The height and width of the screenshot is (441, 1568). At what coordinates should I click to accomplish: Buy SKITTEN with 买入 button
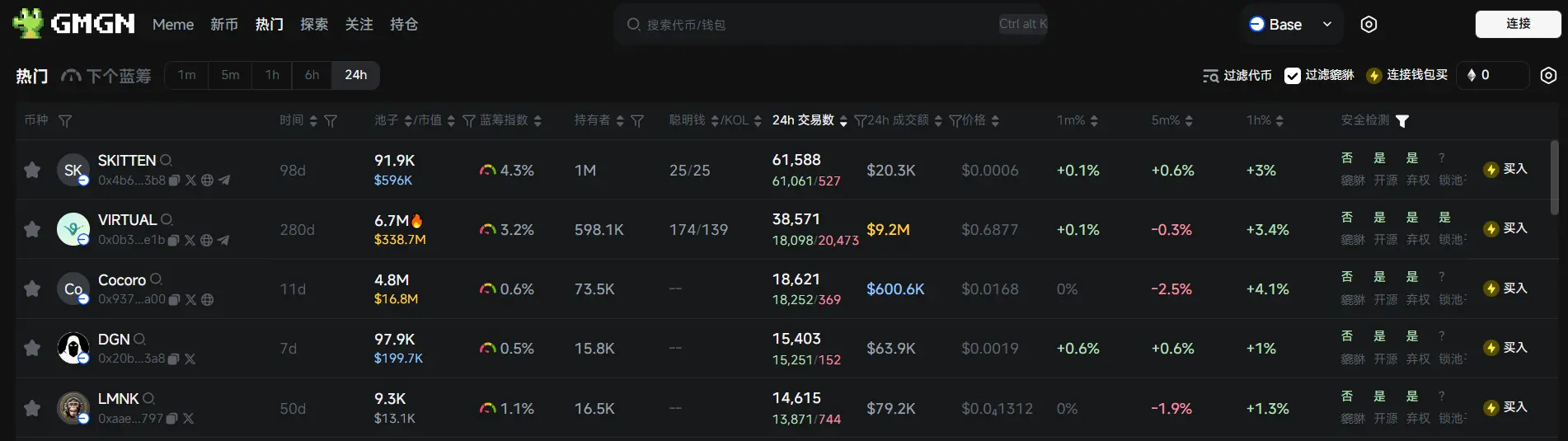coord(1506,169)
